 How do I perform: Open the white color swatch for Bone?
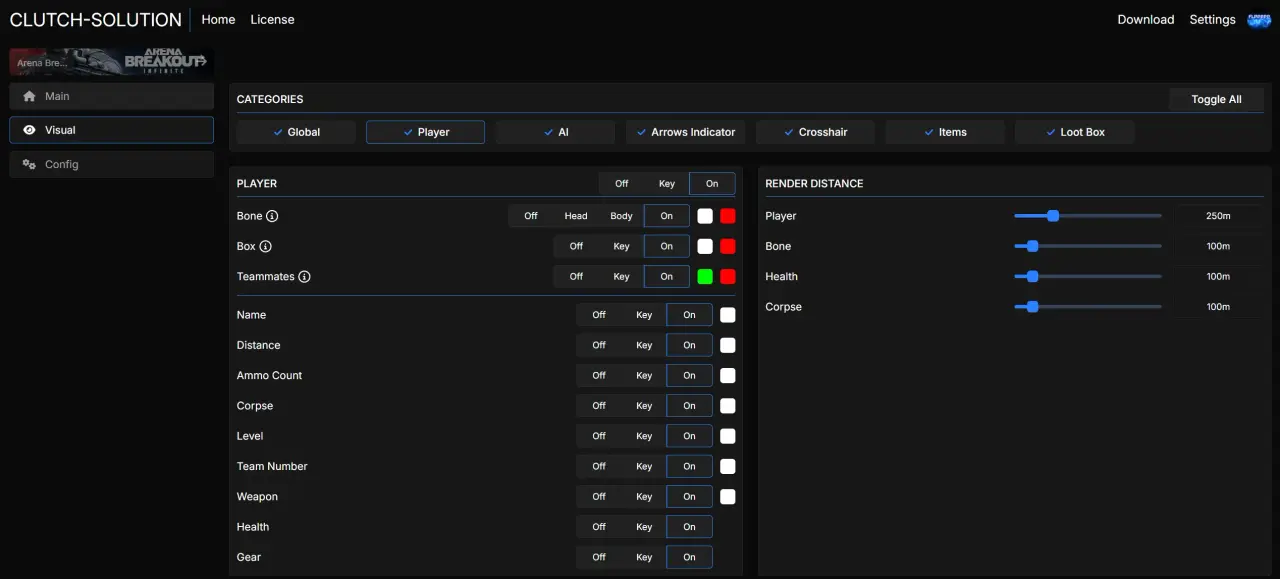point(705,216)
